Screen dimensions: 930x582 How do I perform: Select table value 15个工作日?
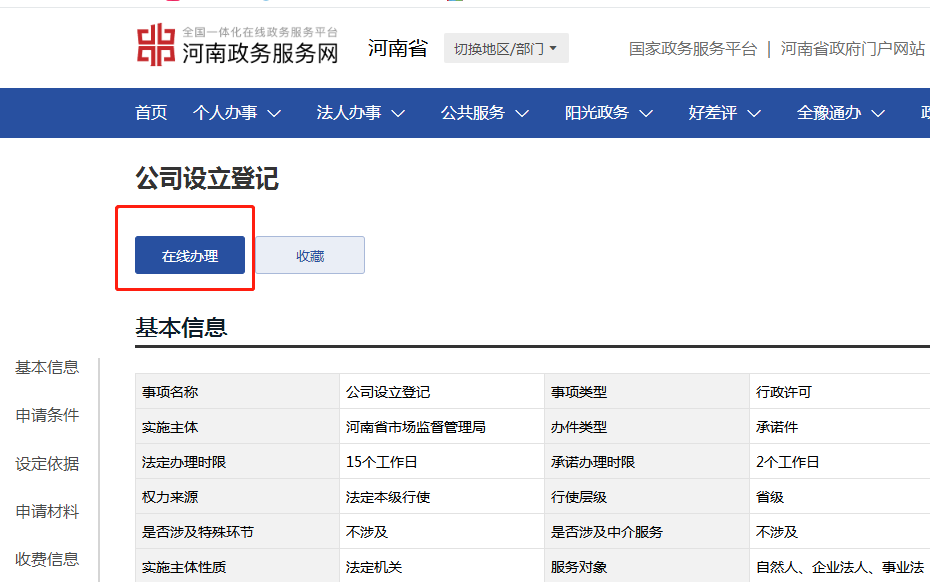(x=381, y=462)
